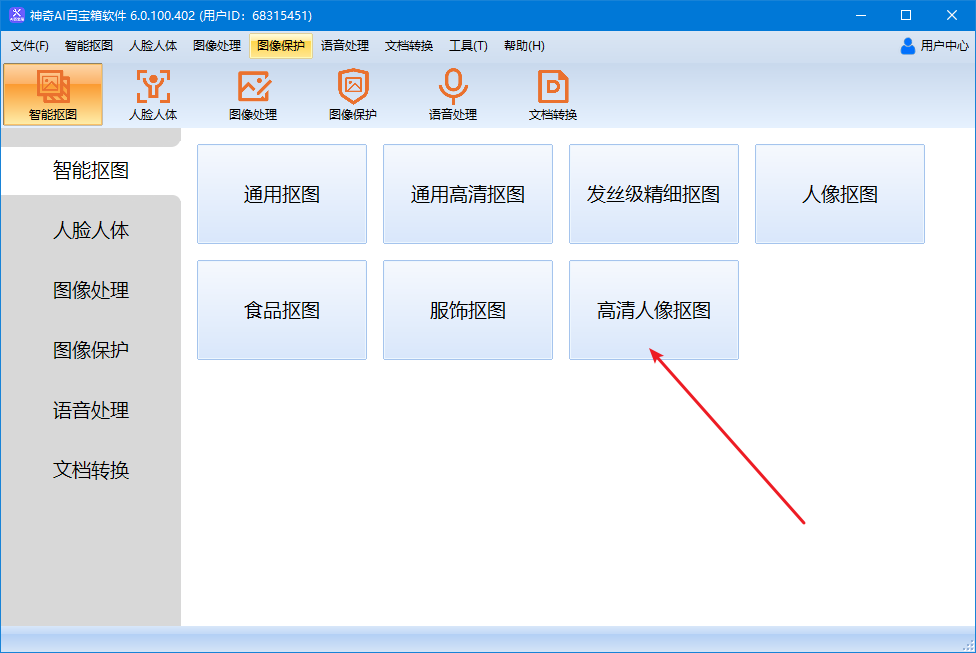Start the 服饰抠图 tool
Screen dimensions: 976x653
(468, 310)
